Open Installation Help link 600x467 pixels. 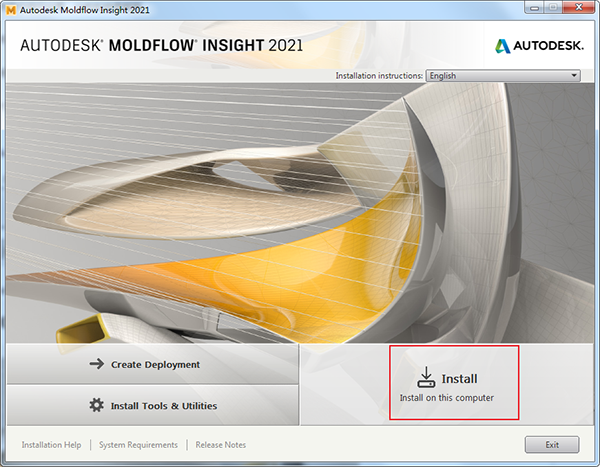click(x=51, y=445)
